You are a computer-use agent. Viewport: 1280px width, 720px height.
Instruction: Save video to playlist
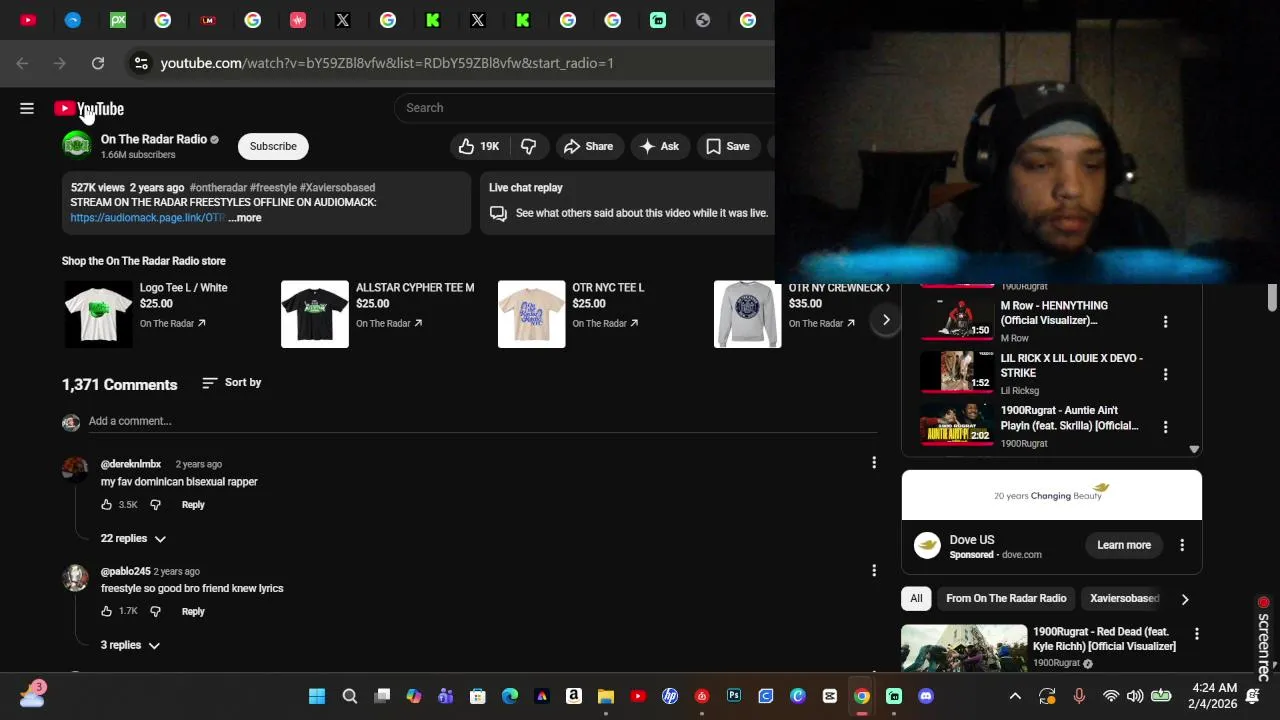[x=727, y=146]
